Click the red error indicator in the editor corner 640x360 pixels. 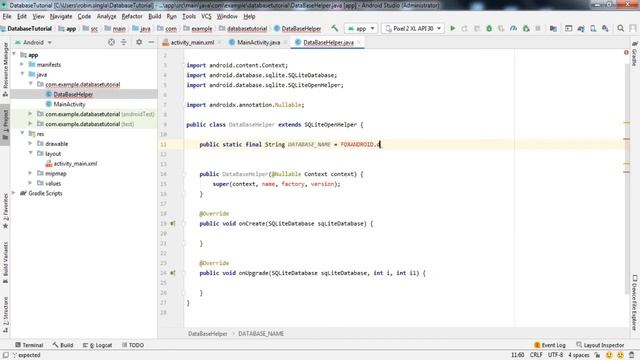[x=626, y=53]
